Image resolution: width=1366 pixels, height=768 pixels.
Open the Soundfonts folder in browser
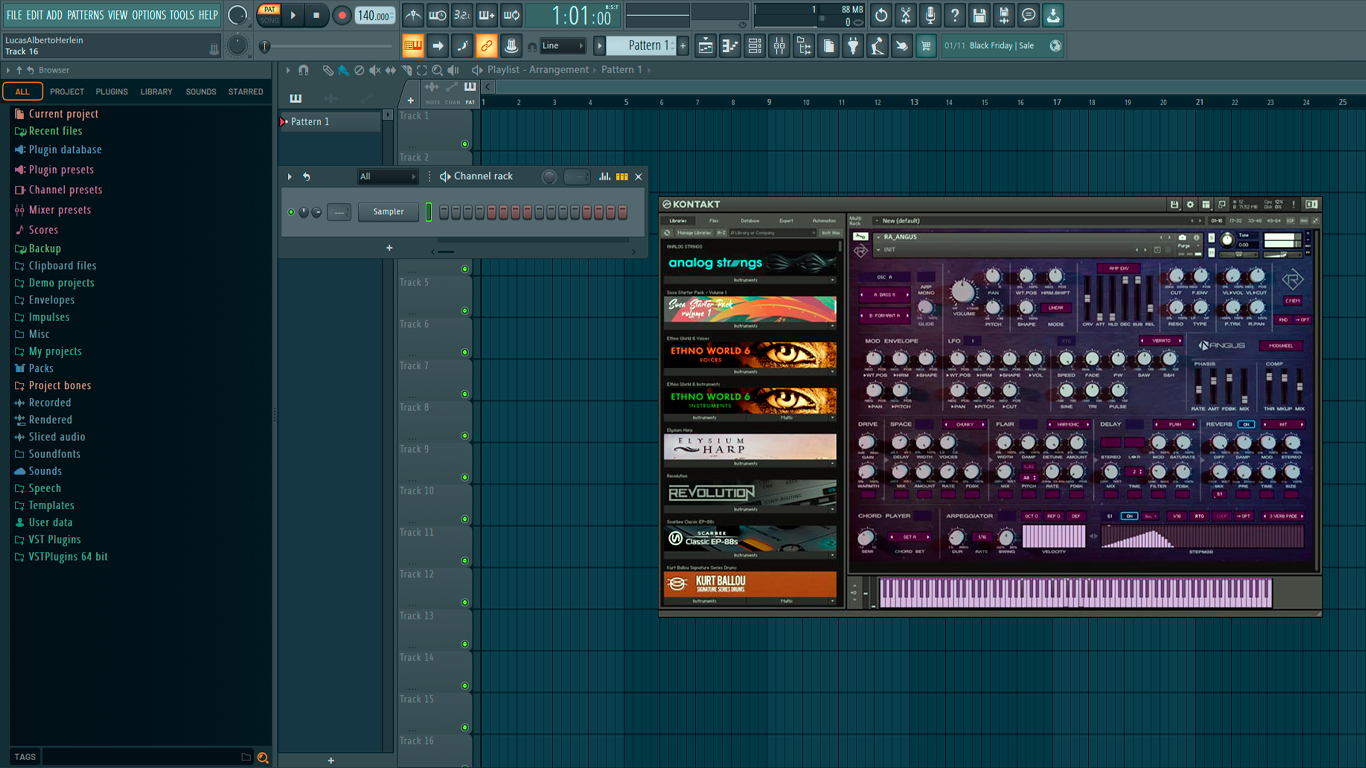pyautogui.click(x=54, y=454)
